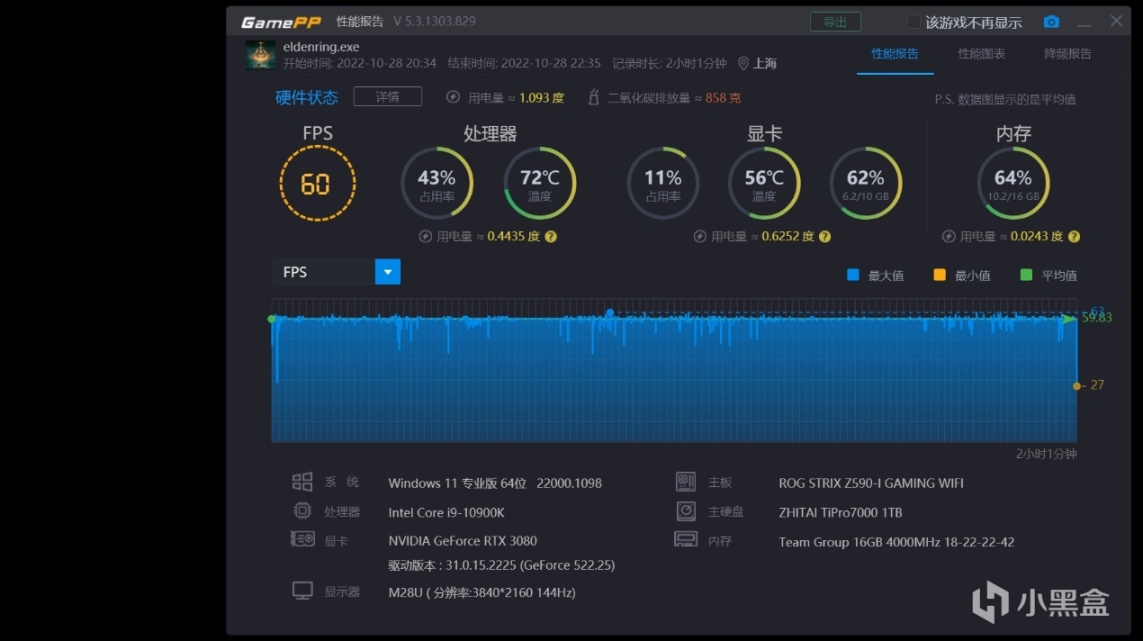This screenshot has width=1143, height=641.
Task: Click the green 平均值 legend swatch
Action: click(1026, 275)
